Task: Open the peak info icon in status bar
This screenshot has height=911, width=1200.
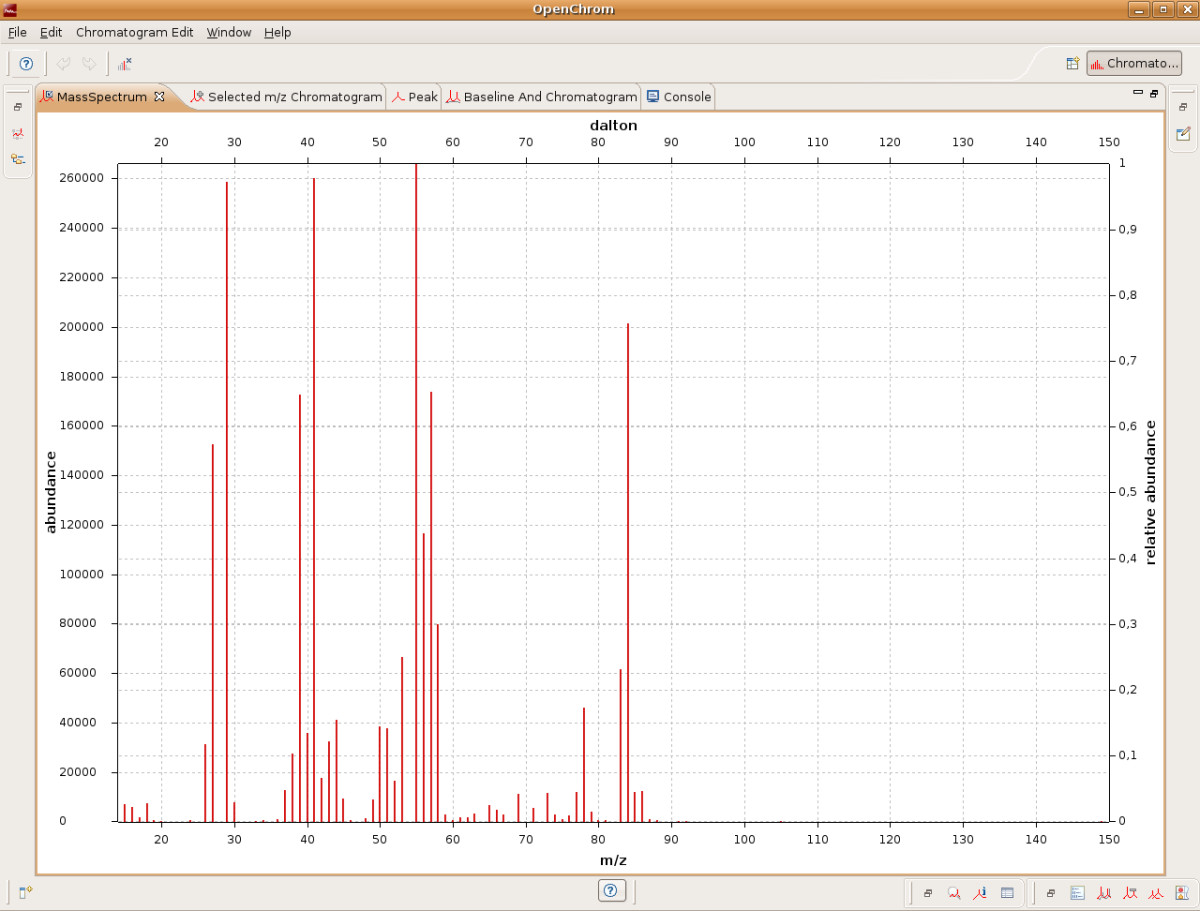Action: (981, 893)
